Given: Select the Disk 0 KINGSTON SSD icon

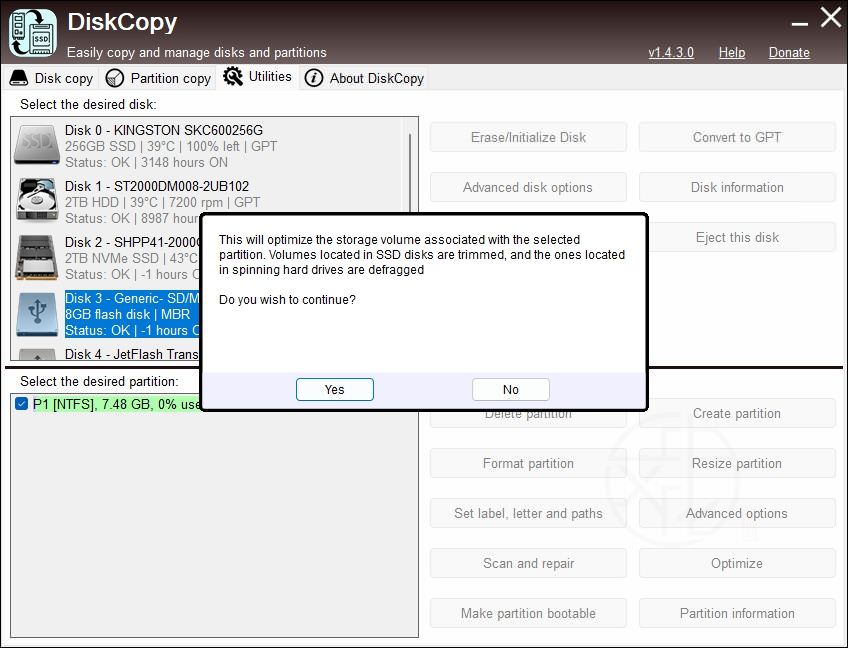Looking at the screenshot, I should point(37,145).
